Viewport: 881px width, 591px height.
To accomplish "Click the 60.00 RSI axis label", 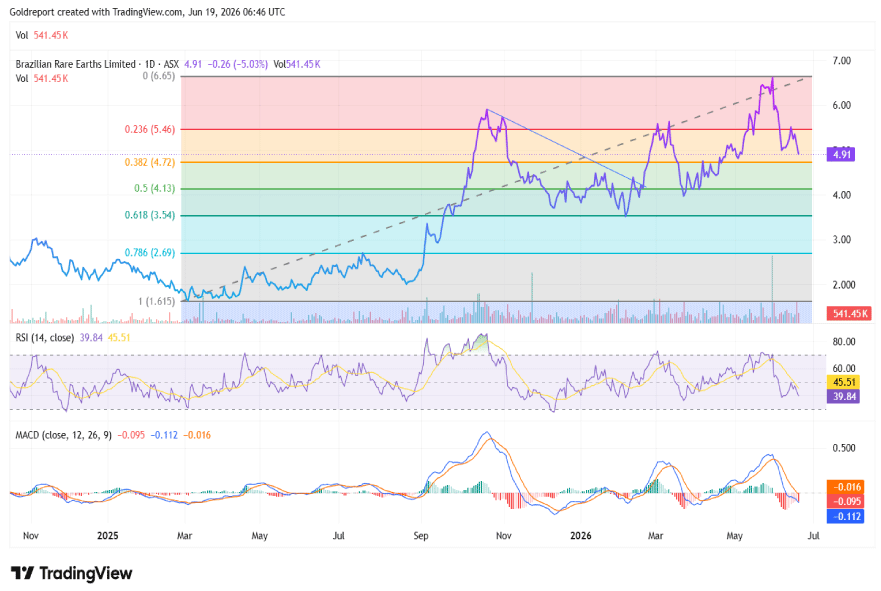I will click(843, 369).
